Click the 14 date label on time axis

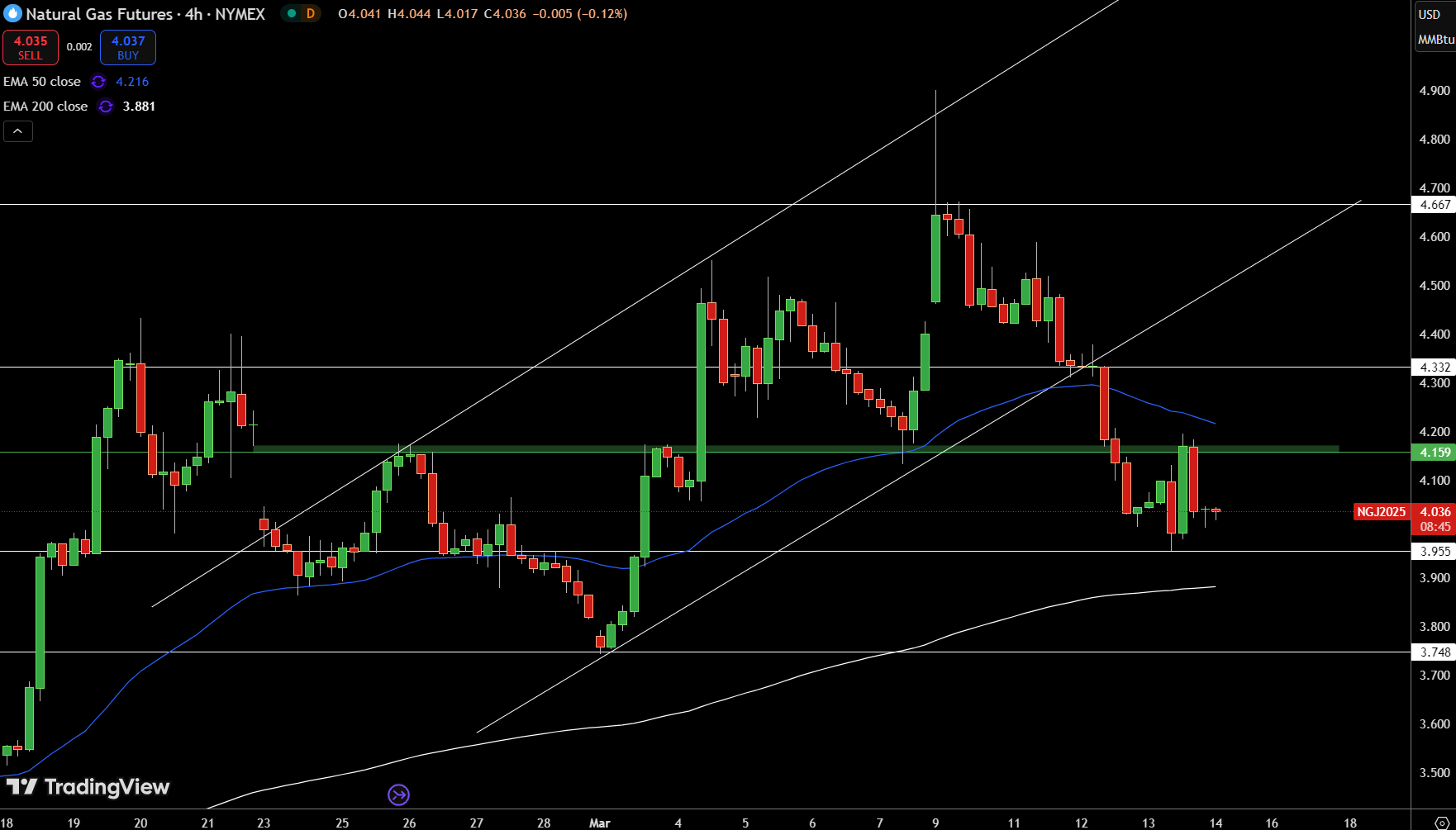[1216, 823]
